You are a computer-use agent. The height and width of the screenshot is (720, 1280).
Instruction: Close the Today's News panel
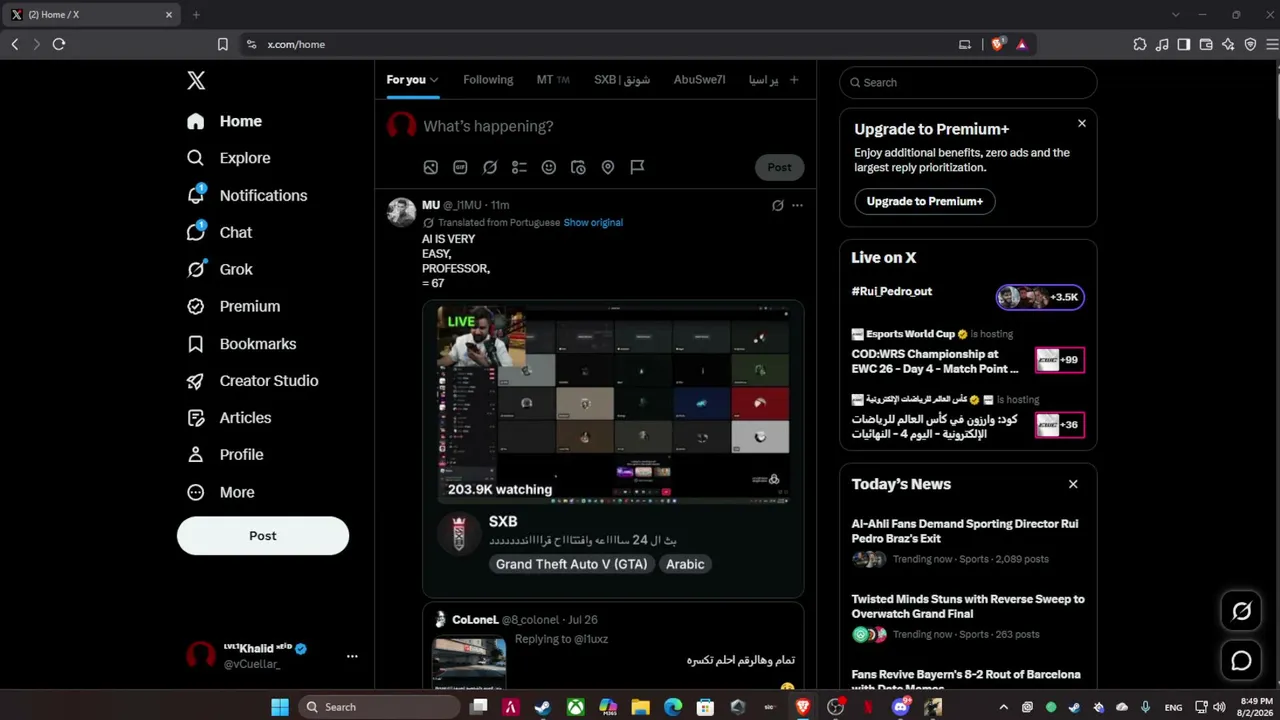pos(1073,484)
